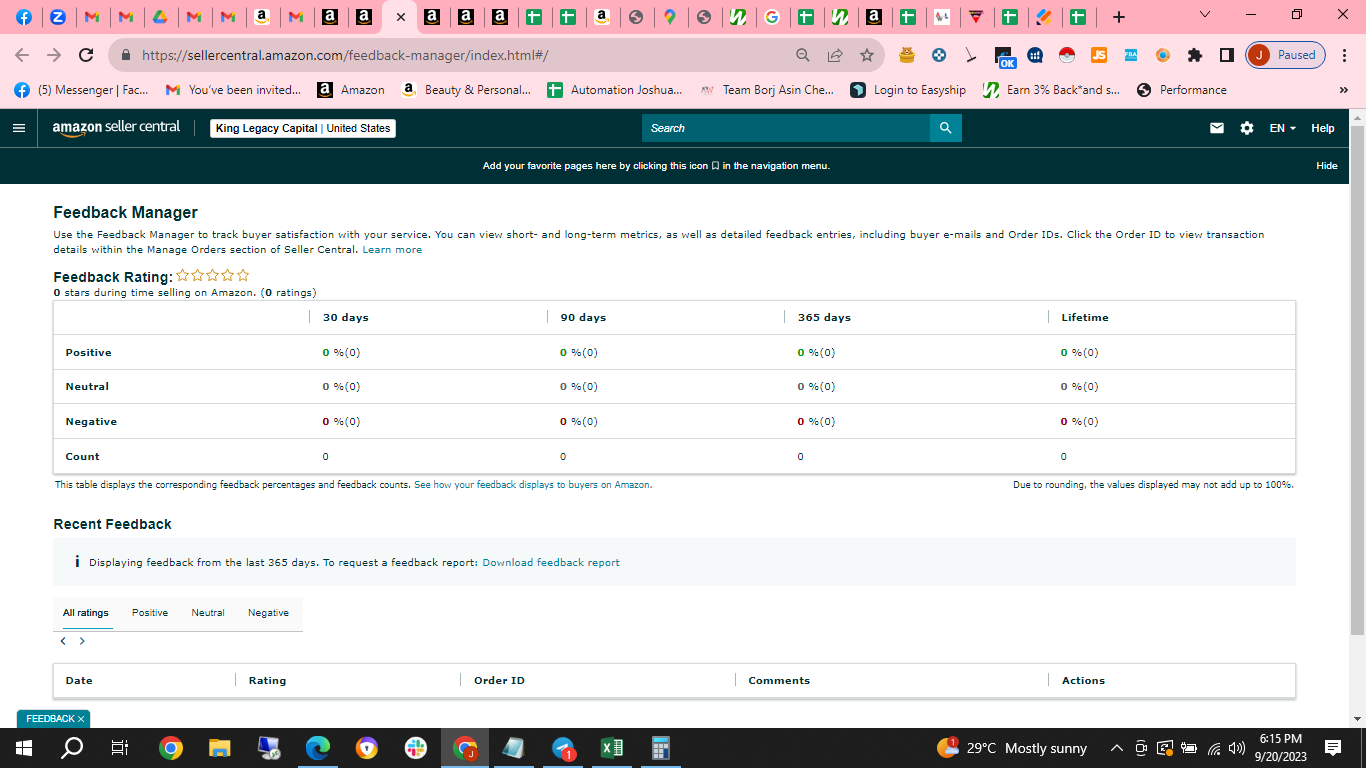The width and height of the screenshot is (1366, 768).
Task: Click the magnifier search button
Action: tap(945, 128)
